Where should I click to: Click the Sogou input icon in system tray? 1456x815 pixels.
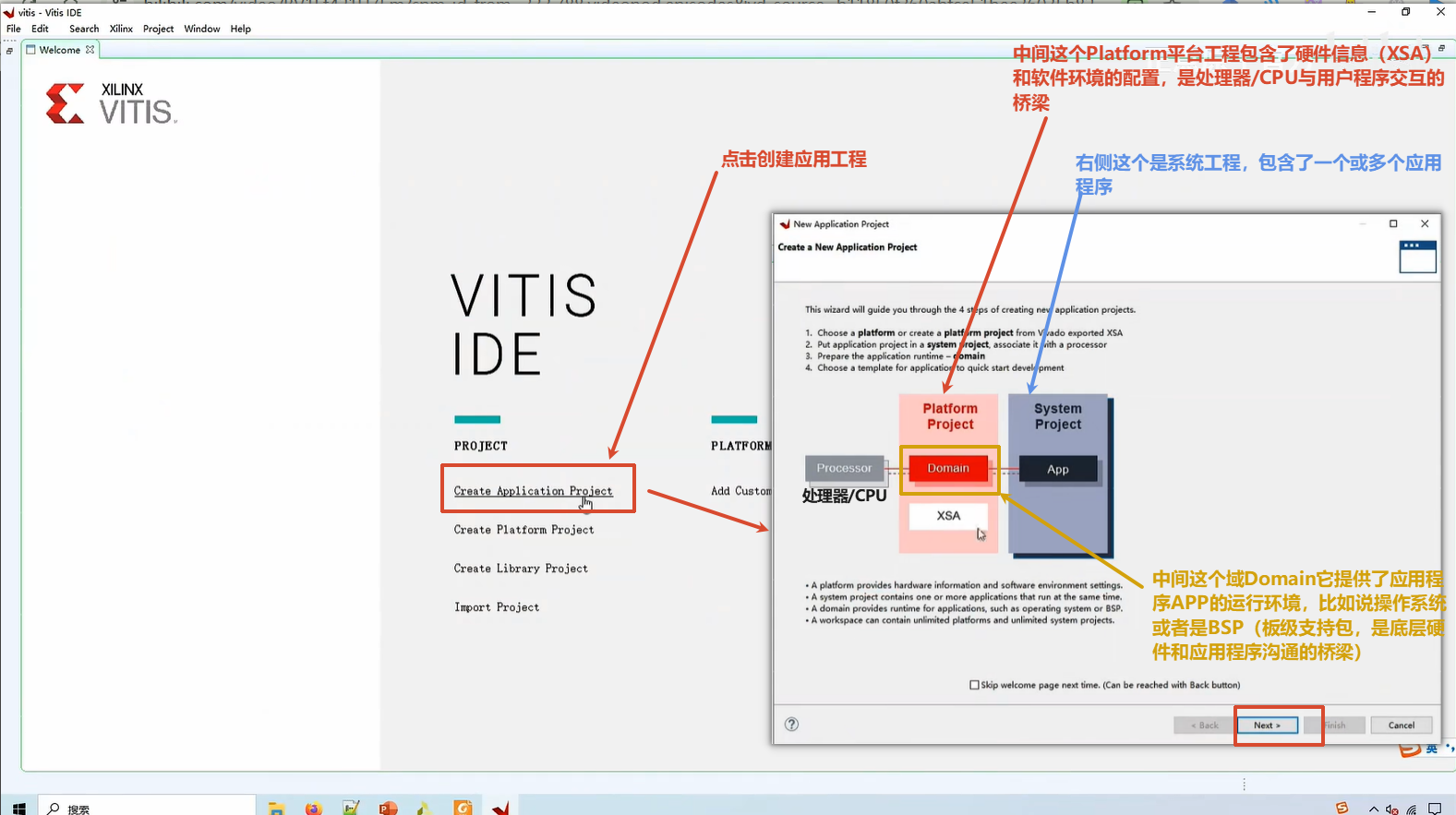click(x=1342, y=809)
